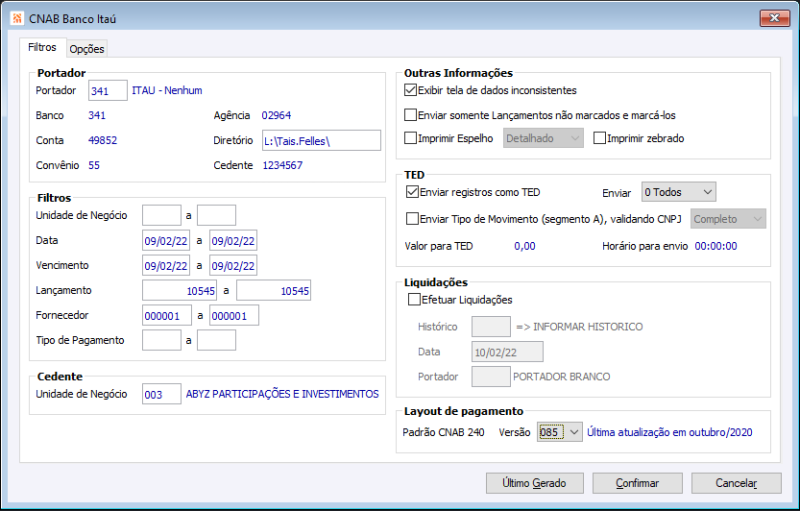Click the Agência value 02964

277,115
